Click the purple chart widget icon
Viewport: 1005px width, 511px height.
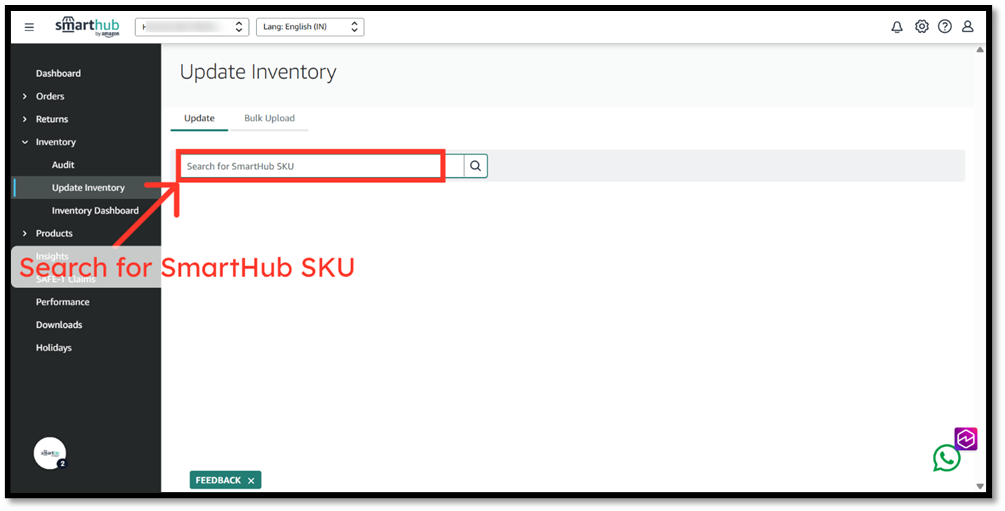point(966,439)
